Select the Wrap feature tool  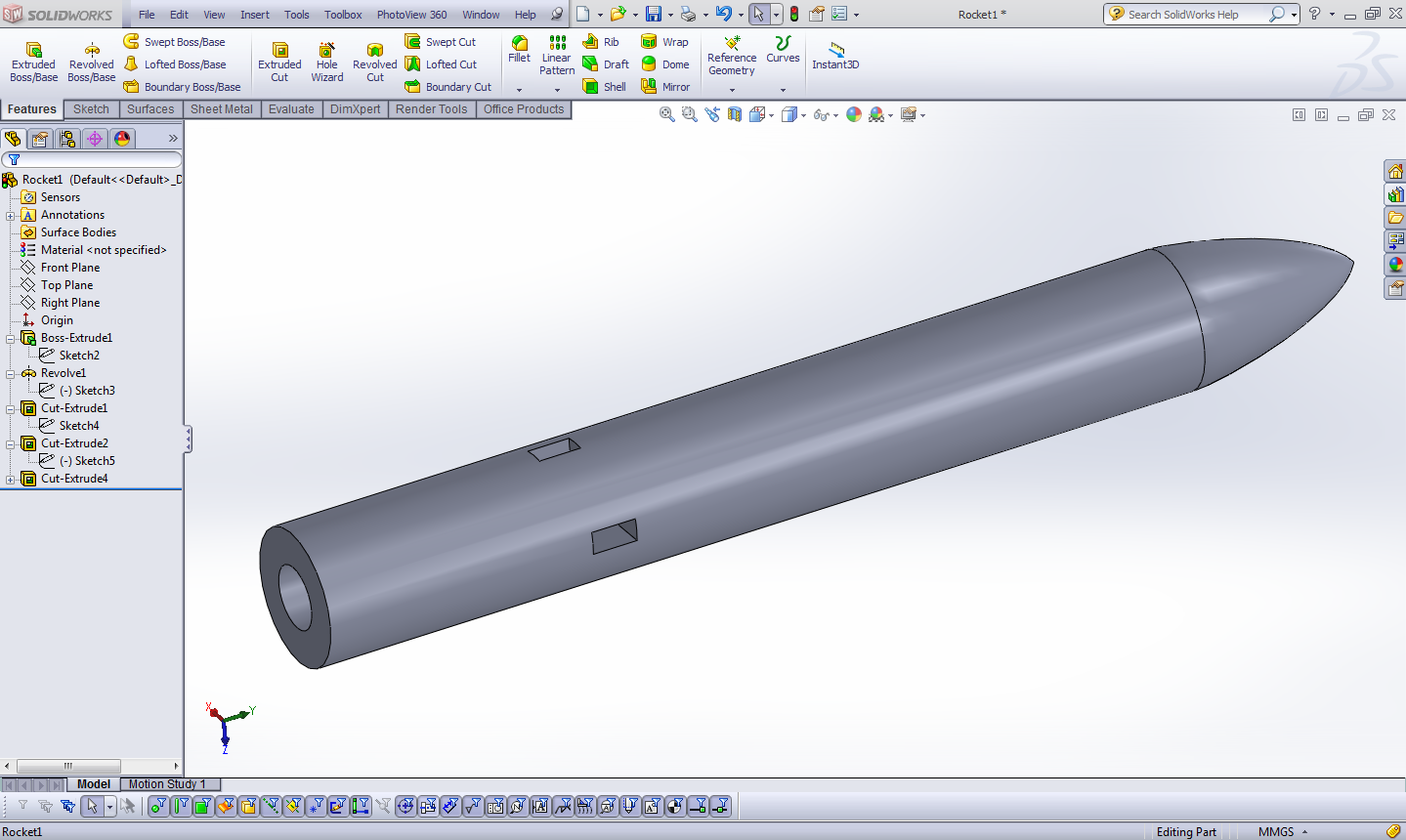pyautogui.click(x=664, y=42)
